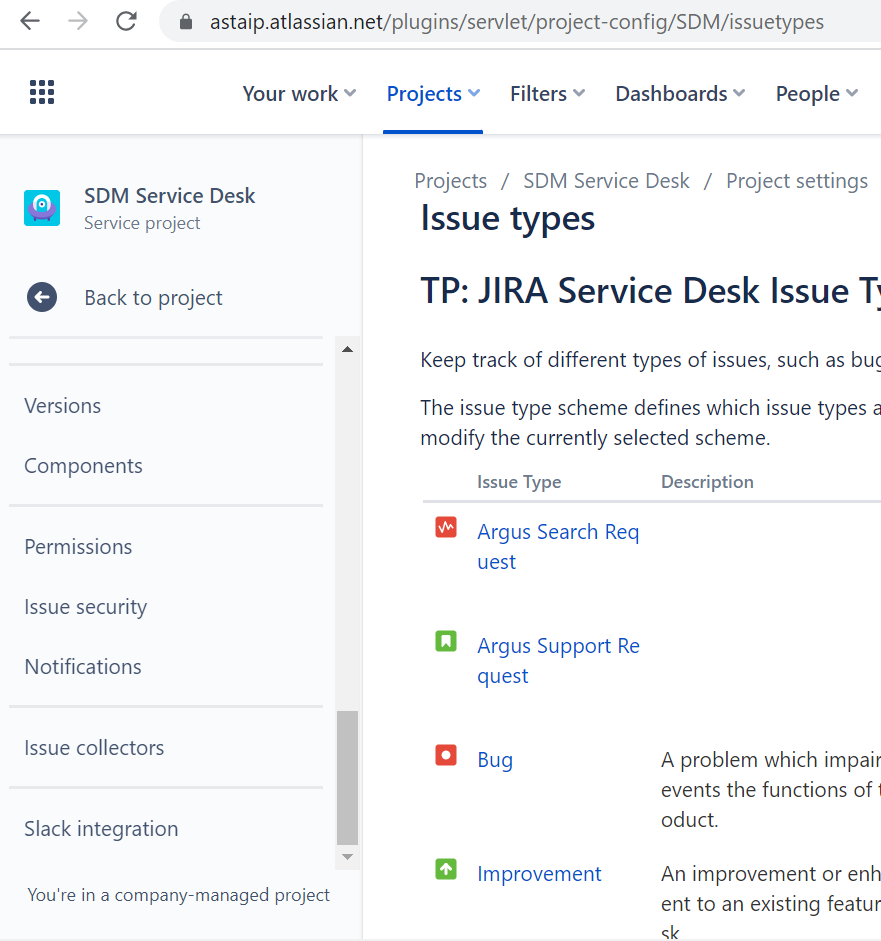Open Permissions in the sidebar
This screenshot has width=881, height=941.
[78, 547]
